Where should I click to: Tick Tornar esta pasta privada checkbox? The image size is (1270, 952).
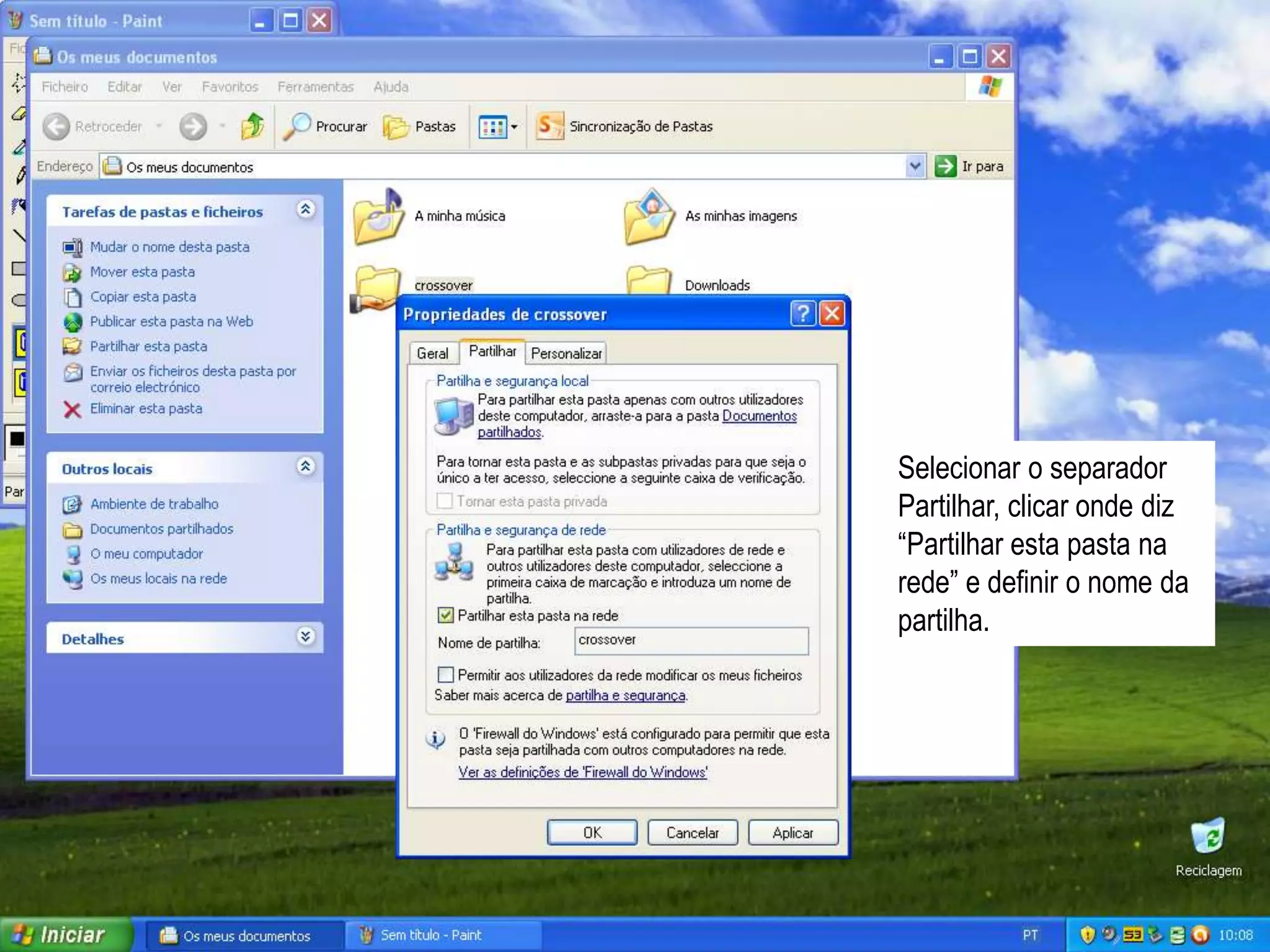coord(445,501)
